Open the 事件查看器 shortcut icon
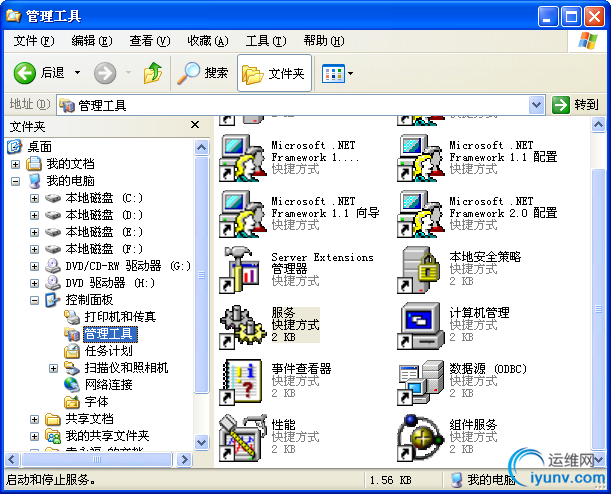The width and height of the screenshot is (611, 494). tap(241, 382)
